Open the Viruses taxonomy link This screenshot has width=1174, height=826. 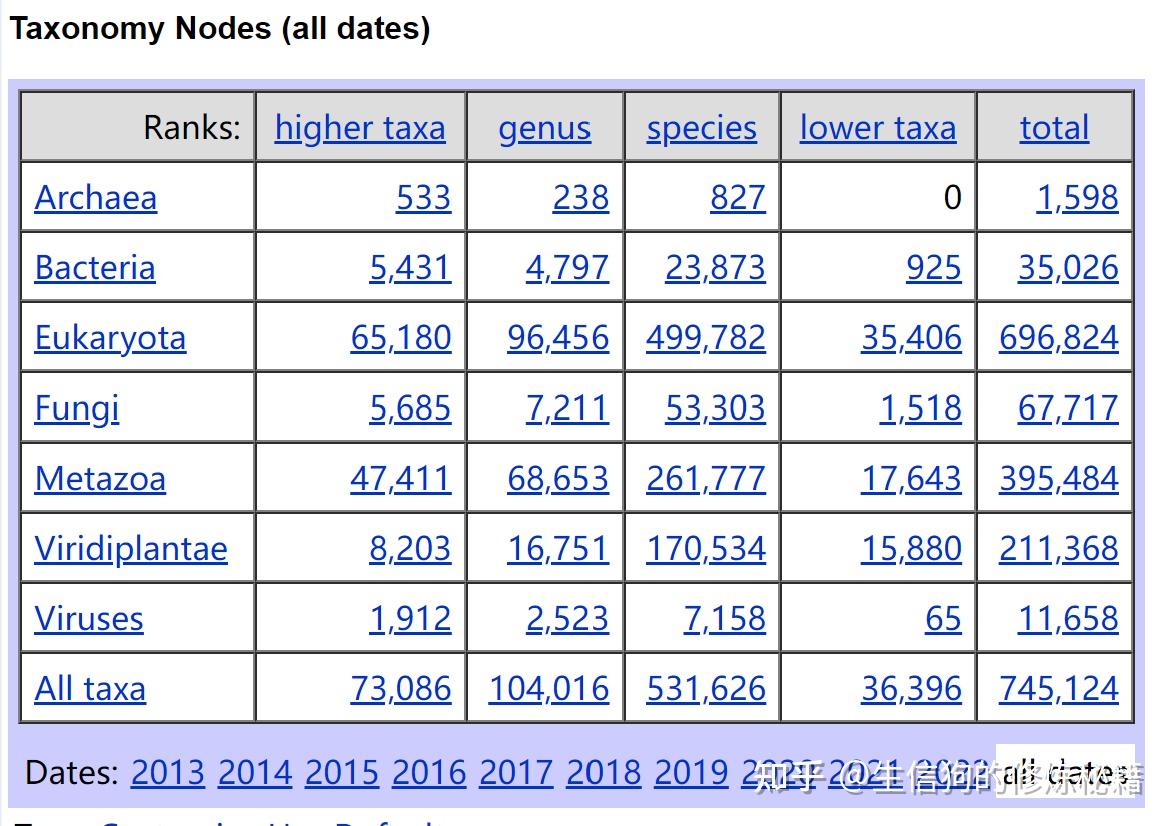pyautogui.click(x=89, y=619)
